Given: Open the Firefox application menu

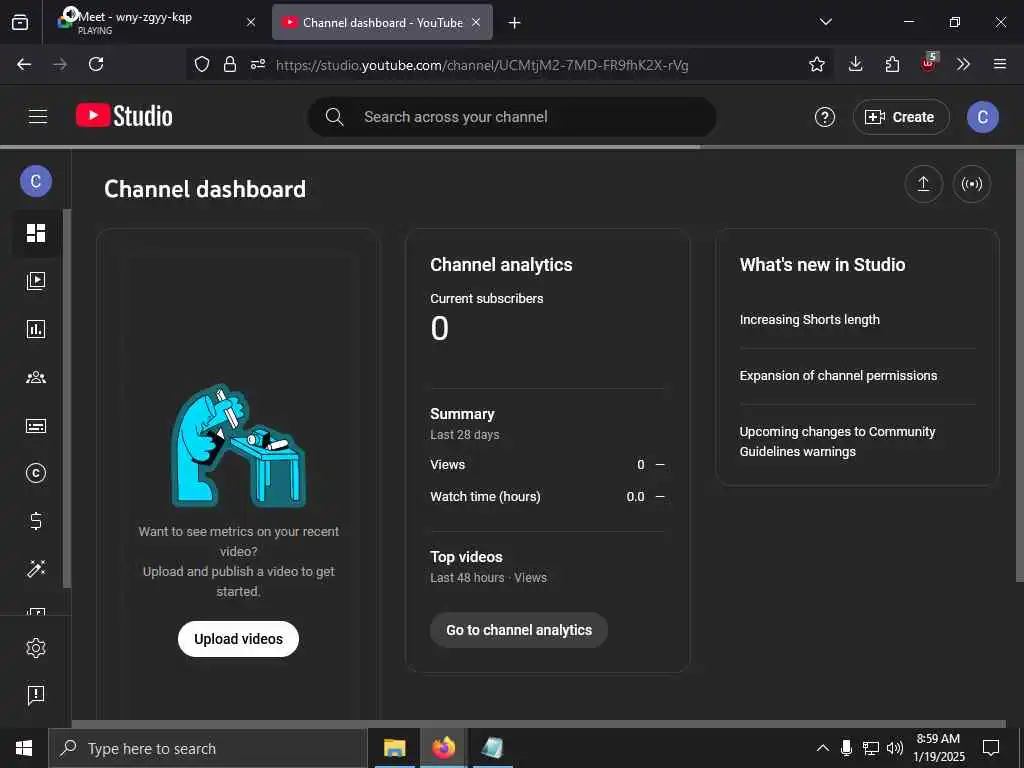Looking at the screenshot, I should point(1000,64).
